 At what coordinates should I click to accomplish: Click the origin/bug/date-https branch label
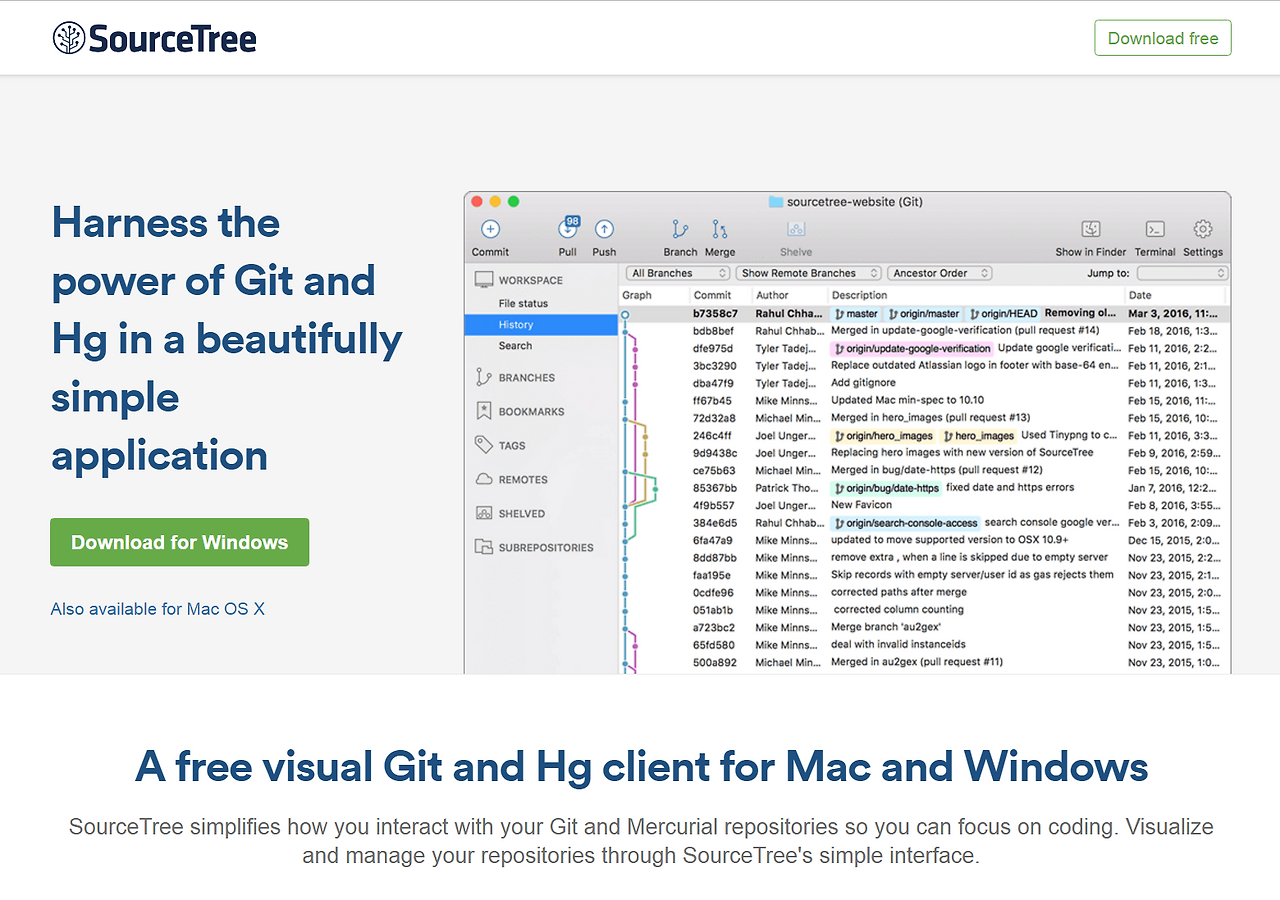point(886,488)
